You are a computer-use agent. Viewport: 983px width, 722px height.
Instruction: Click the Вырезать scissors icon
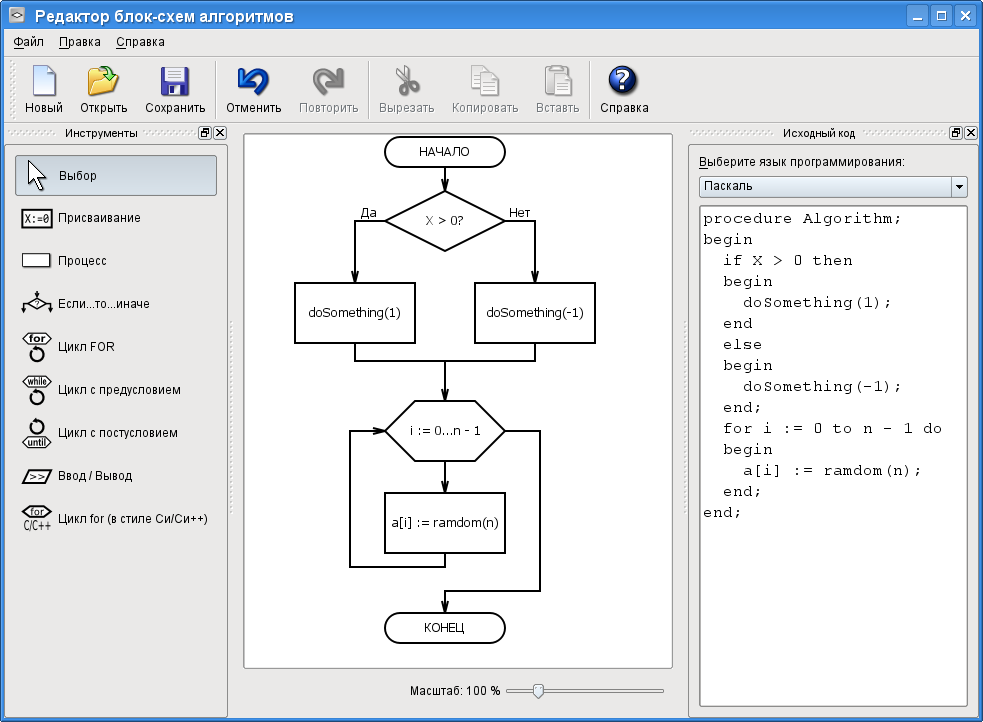407,81
